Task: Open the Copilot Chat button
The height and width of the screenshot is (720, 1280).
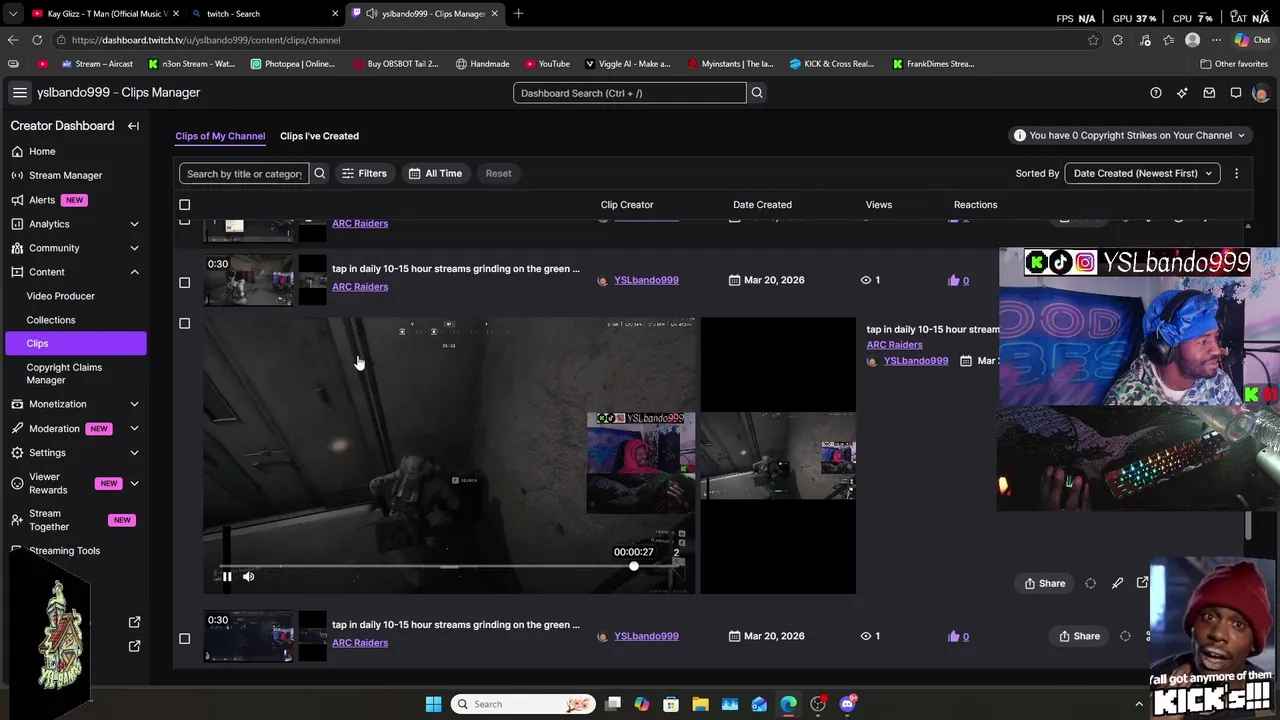Action: (x=1254, y=40)
